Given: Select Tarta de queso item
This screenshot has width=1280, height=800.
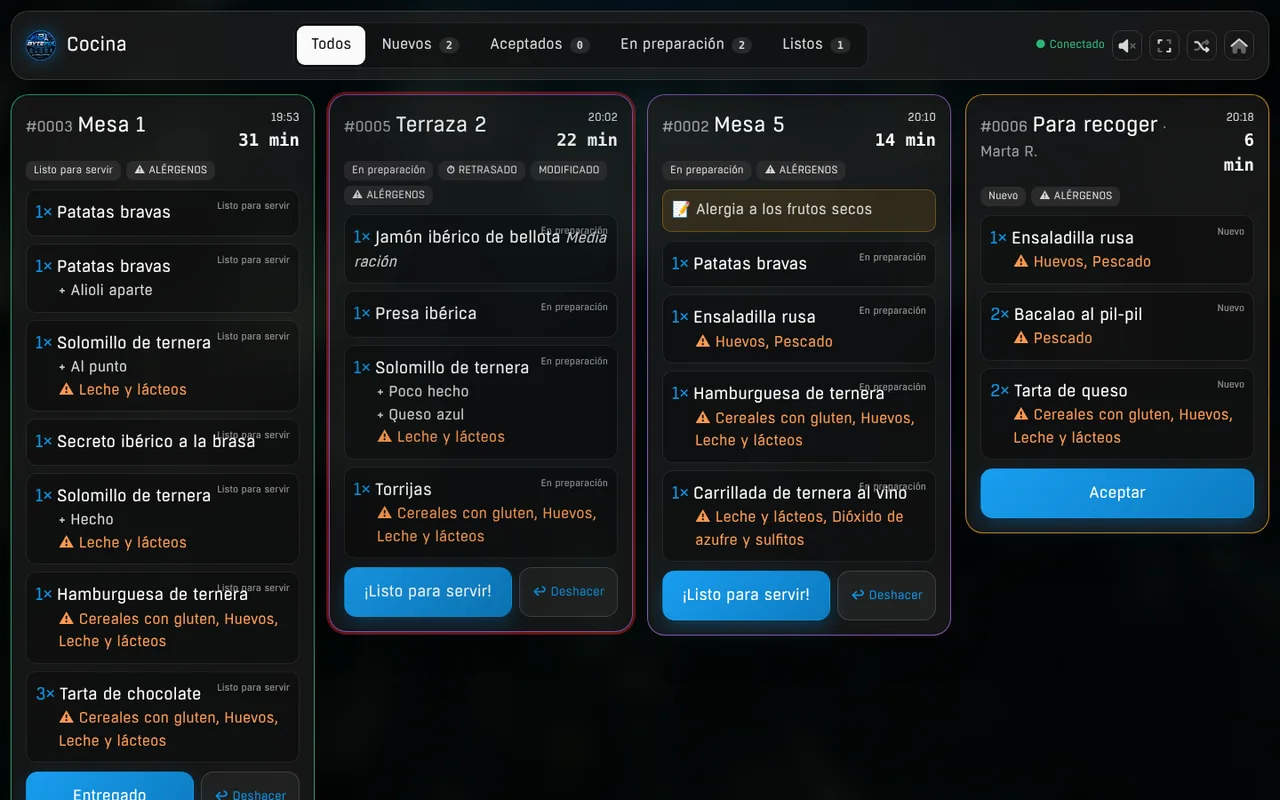Looking at the screenshot, I should (x=1117, y=414).
